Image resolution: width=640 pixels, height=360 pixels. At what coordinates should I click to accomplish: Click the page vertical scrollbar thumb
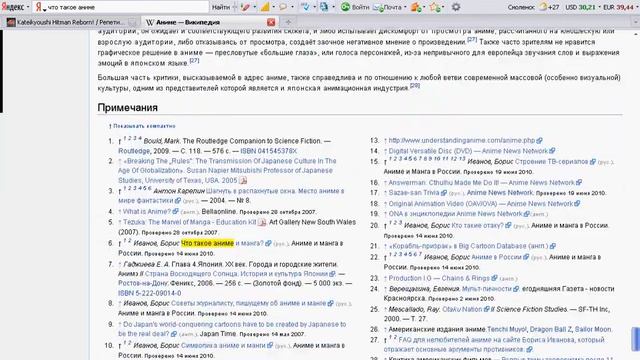coord(636,339)
